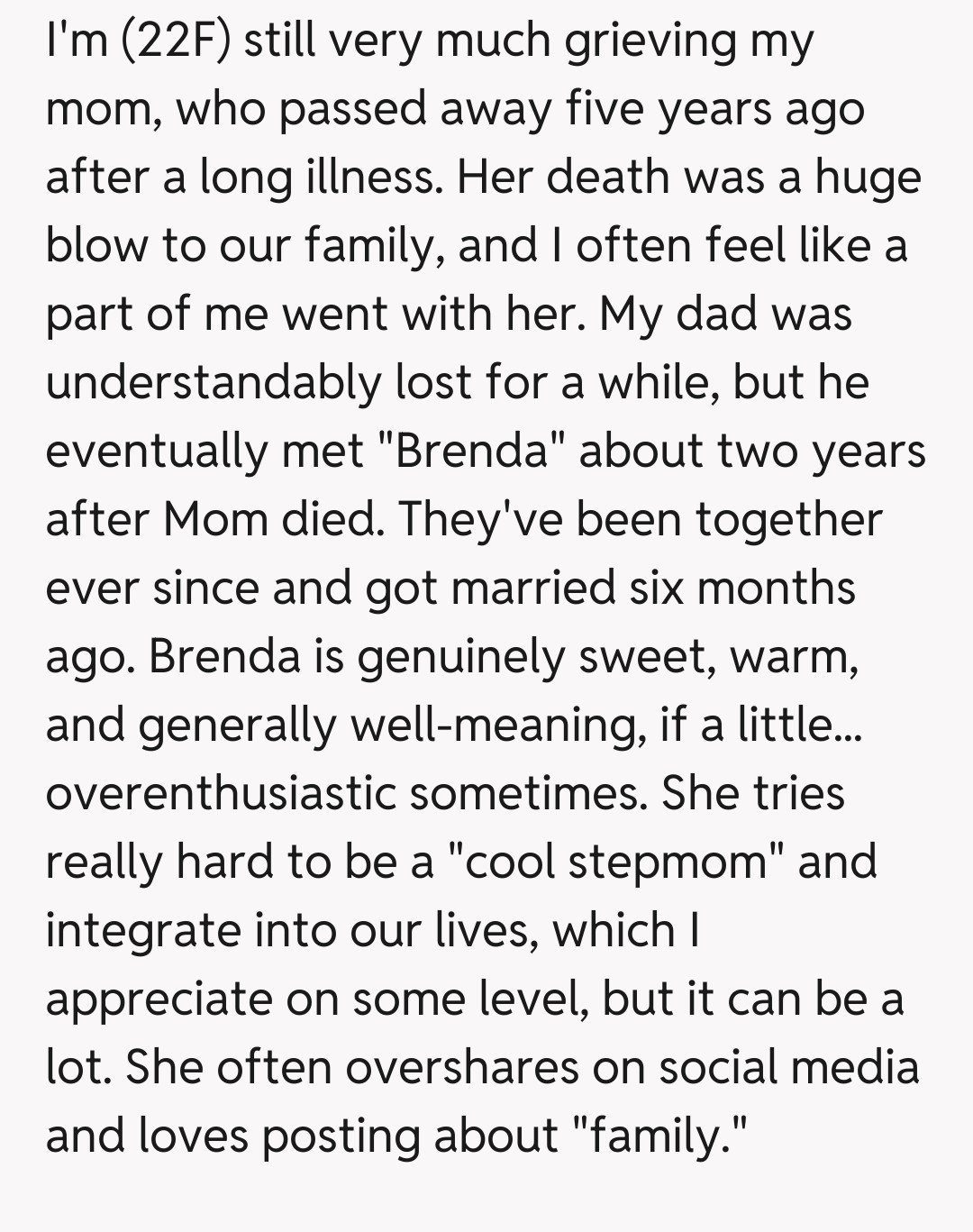Click the quoted phrase "cool stepmom"
Viewport: 973px width, 1232px height.
[616, 862]
